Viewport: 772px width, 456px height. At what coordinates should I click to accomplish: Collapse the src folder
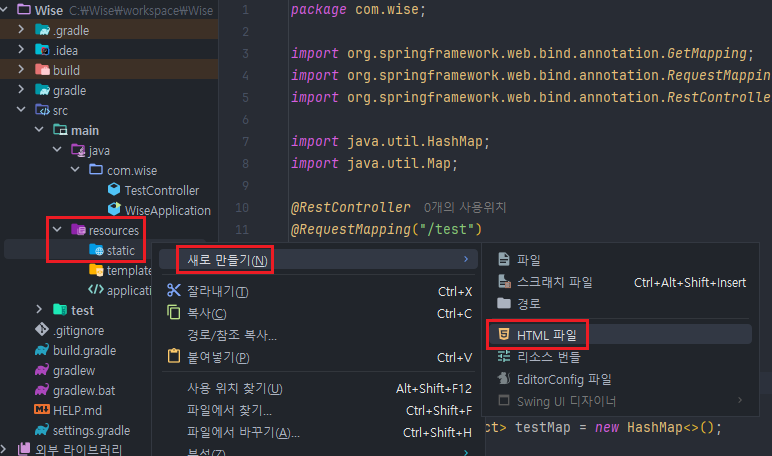tap(21, 109)
